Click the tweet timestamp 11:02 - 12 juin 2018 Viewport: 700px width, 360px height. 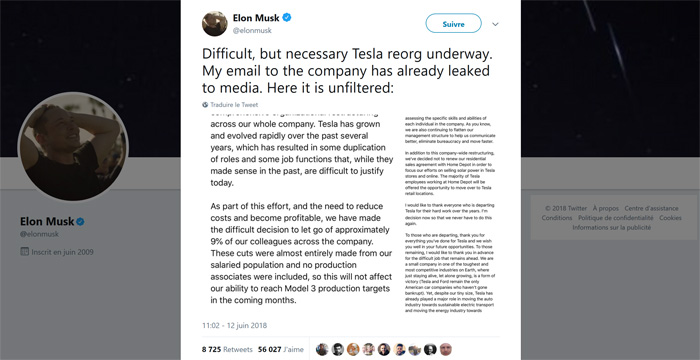(234, 325)
